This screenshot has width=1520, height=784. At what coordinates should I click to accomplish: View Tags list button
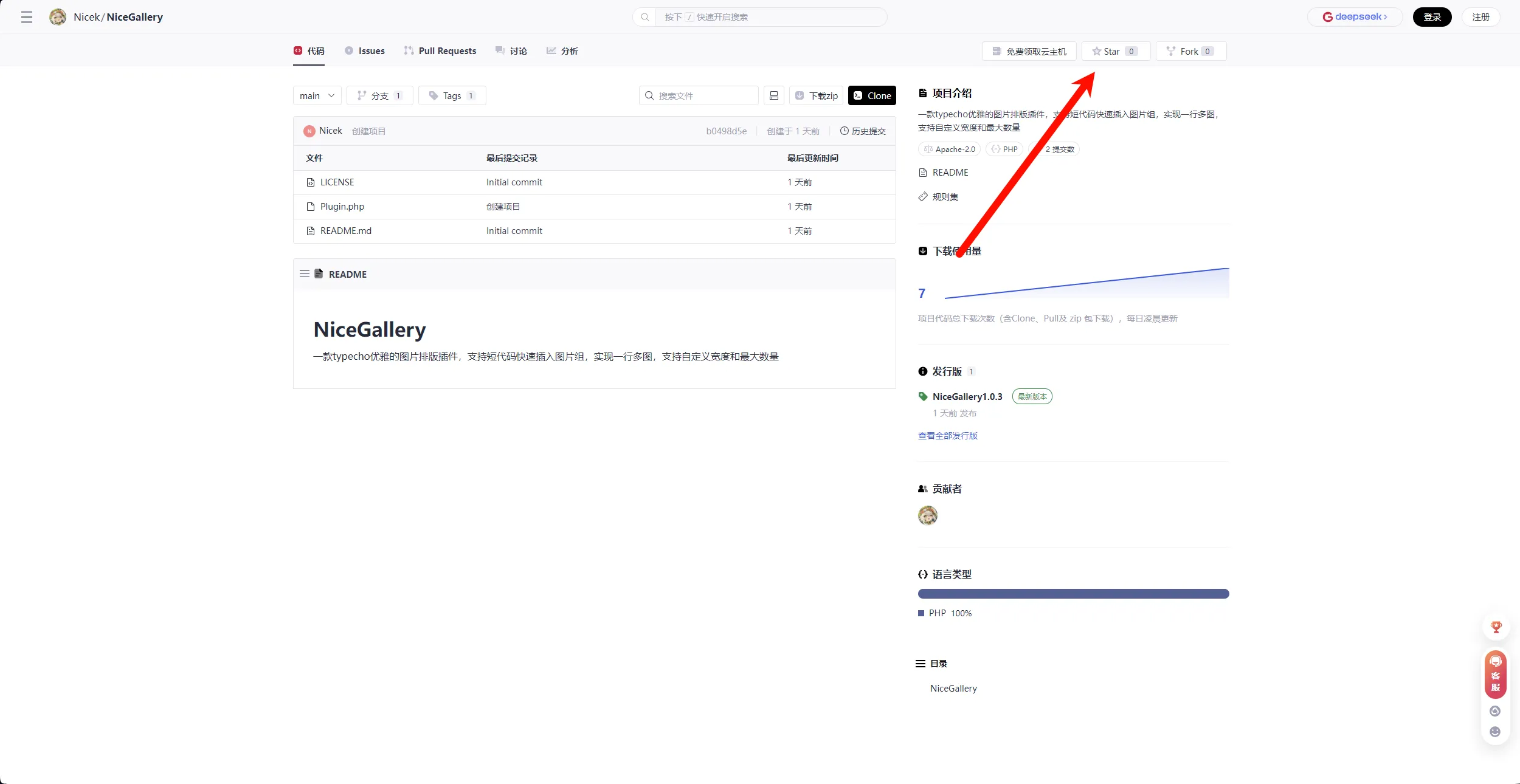tap(452, 95)
